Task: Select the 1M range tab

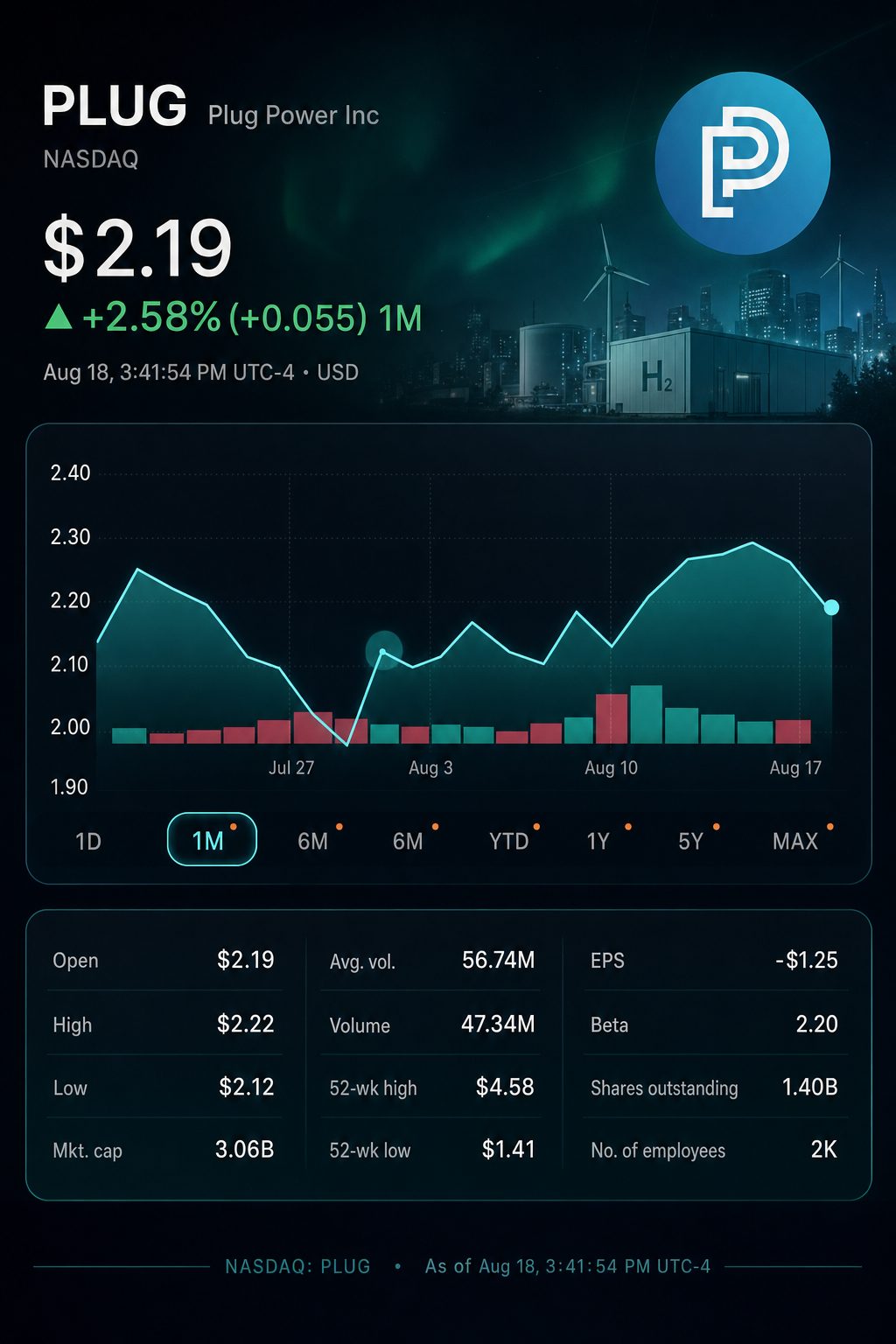Action: click(212, 839)
